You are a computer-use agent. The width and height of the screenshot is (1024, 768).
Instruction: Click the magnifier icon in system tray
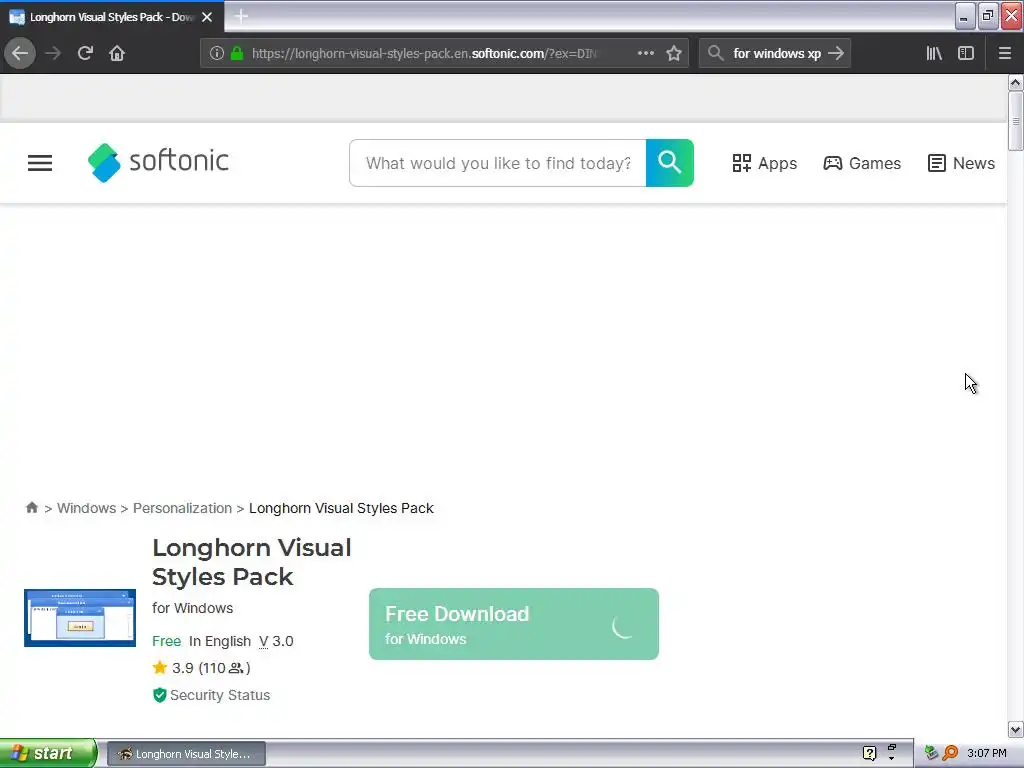(x=950, y=753)
